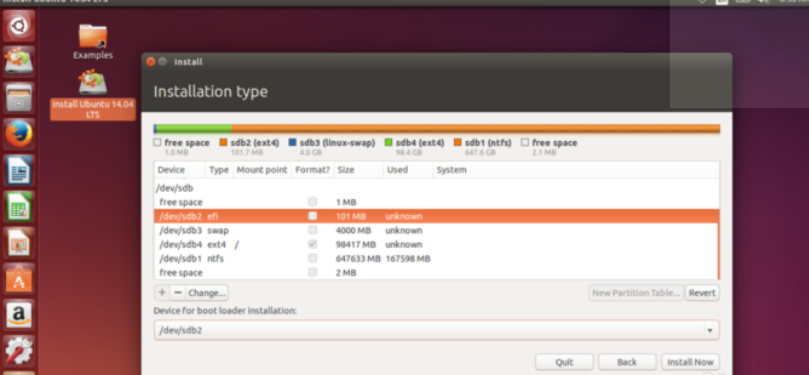Click the minus remove partition button

[178, 292]
